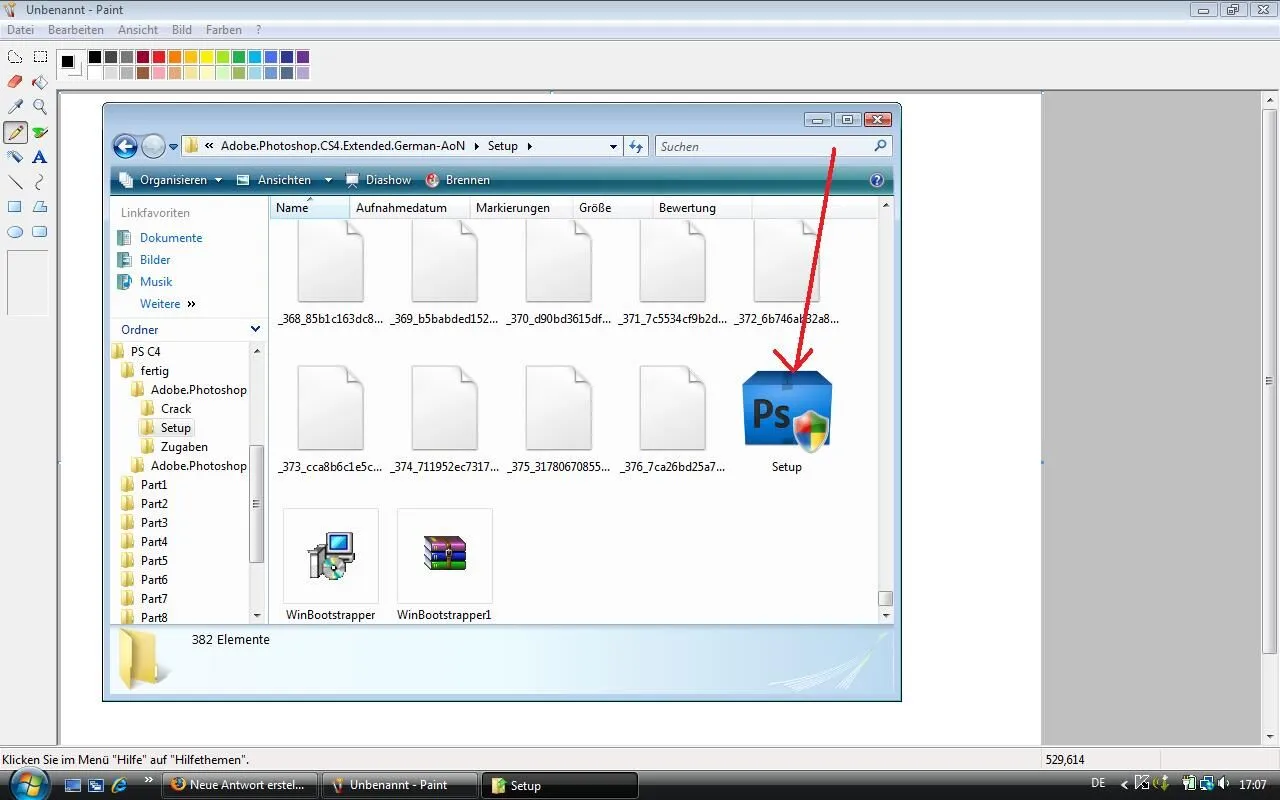Pick the orange swatch in the top palette row
The image size is (1280, 800).
175,57
